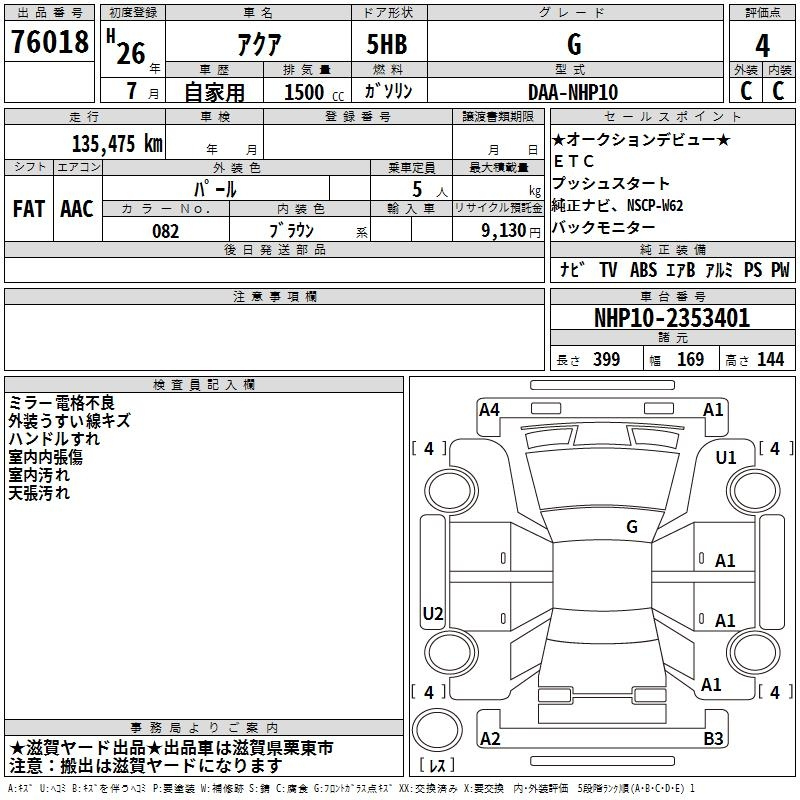Select the lot number 76018
This screenshot has height=800, width=800.
click(x=49, y=42)
